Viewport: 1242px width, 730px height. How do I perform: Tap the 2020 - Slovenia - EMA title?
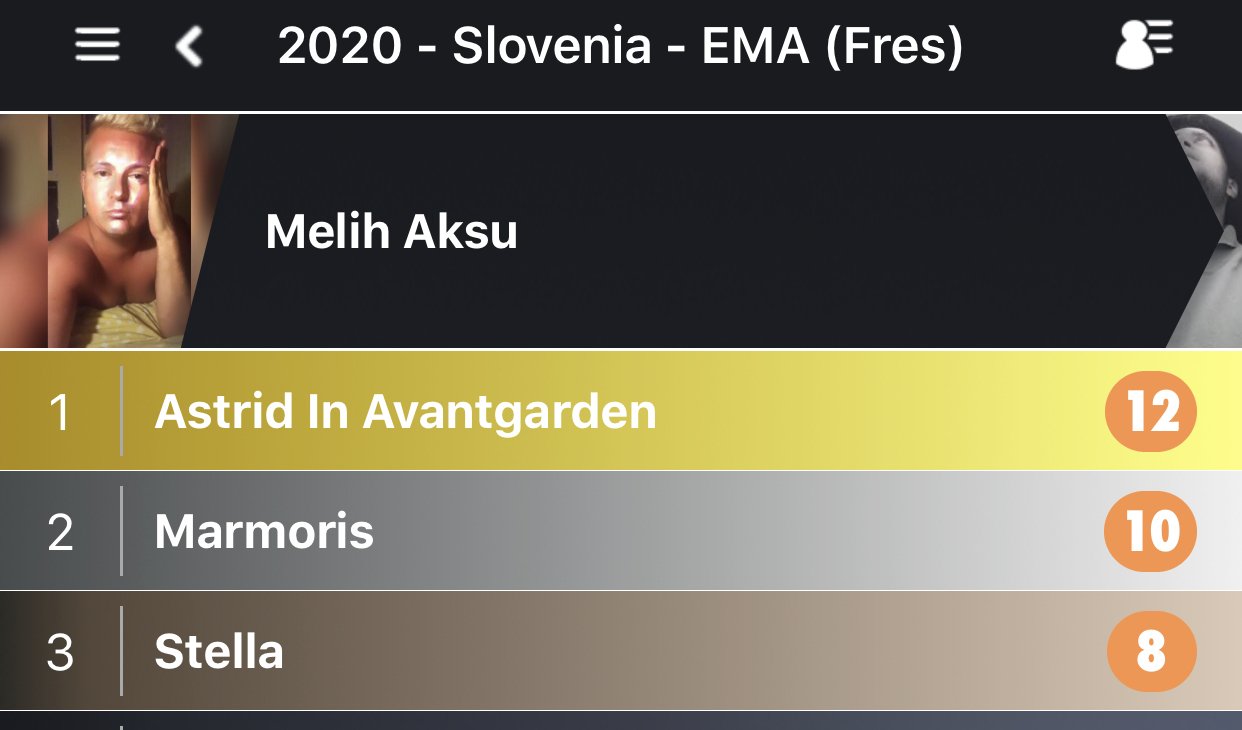[620, 46]
